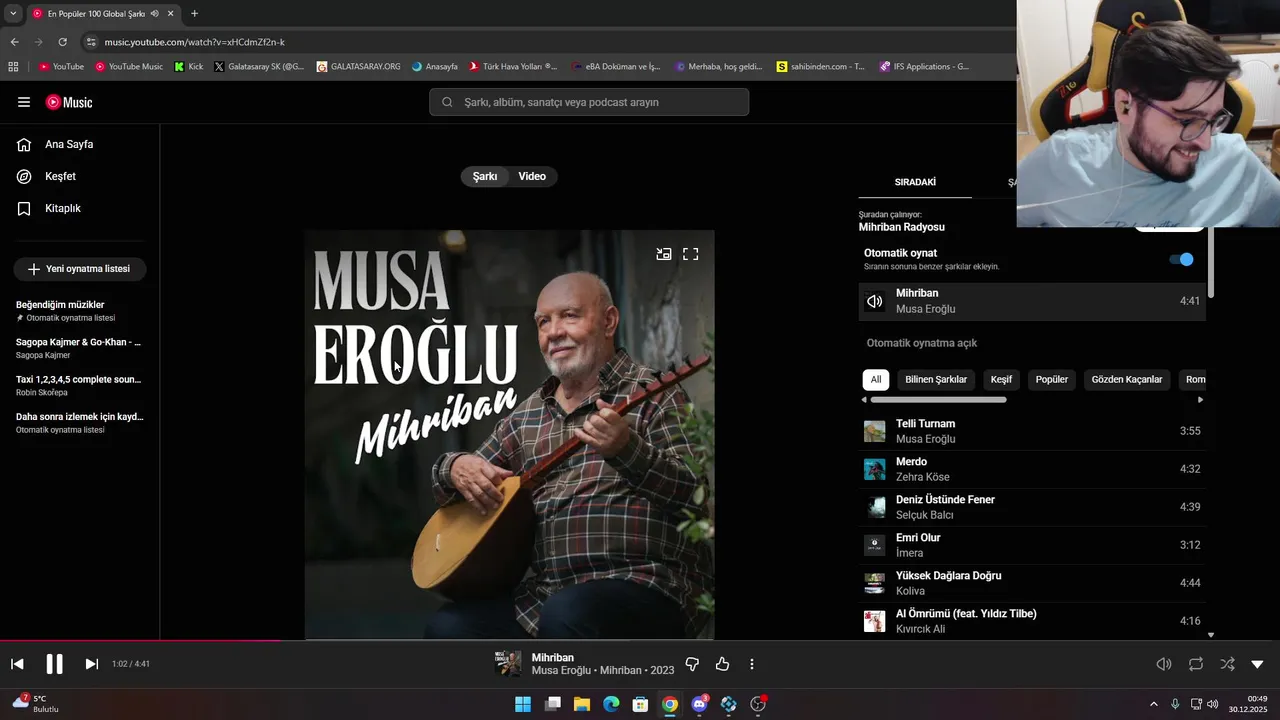This screenshot has width=1280, height=720.
Task: Play Al Ömrümü by Kıvırcık Ali
Action: tap(1032, 621)
